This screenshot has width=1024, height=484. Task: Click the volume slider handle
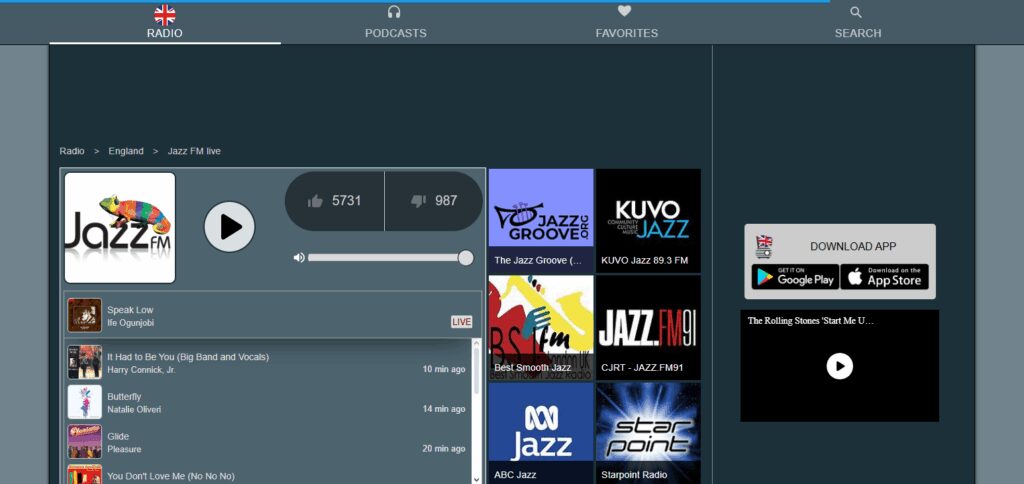coord(466,258)
